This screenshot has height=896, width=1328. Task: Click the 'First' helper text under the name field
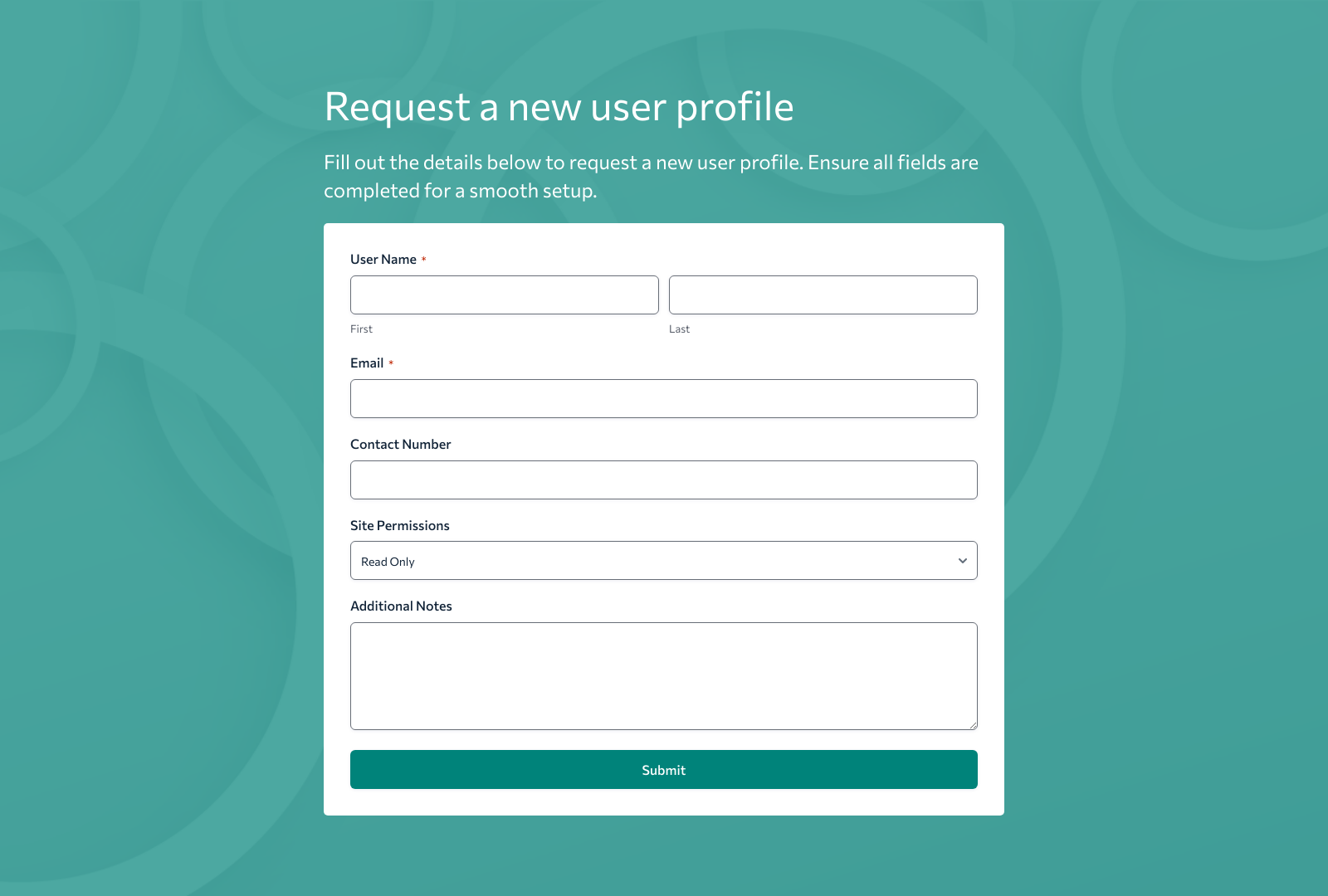tap(361, 329)
